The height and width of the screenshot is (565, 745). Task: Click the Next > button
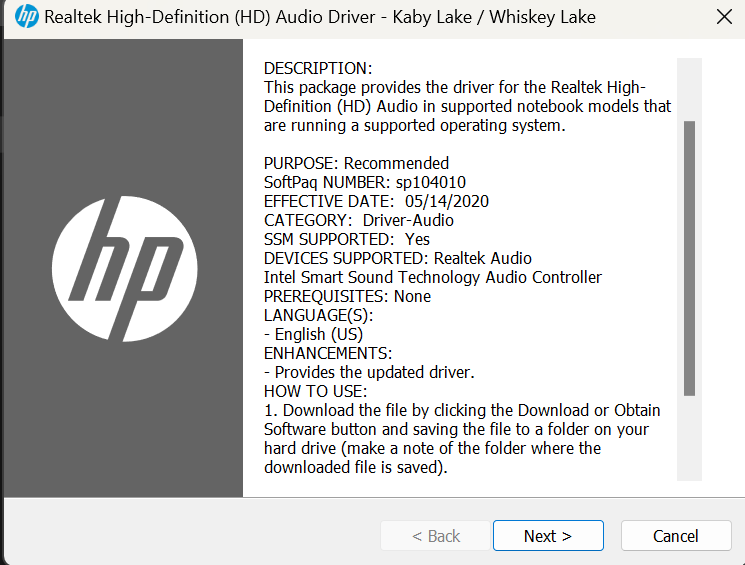548,536
